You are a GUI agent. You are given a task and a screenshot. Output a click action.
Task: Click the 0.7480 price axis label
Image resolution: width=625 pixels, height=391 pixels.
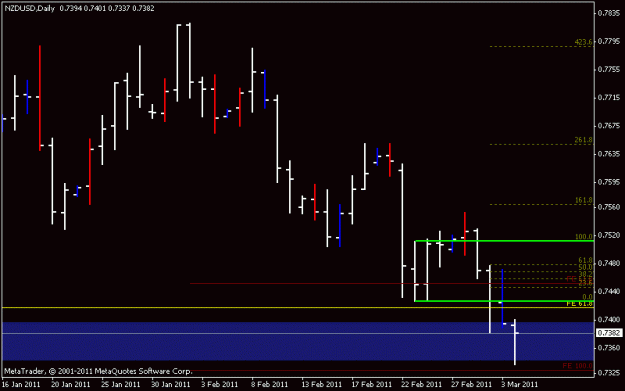click(x=608, y=263)
